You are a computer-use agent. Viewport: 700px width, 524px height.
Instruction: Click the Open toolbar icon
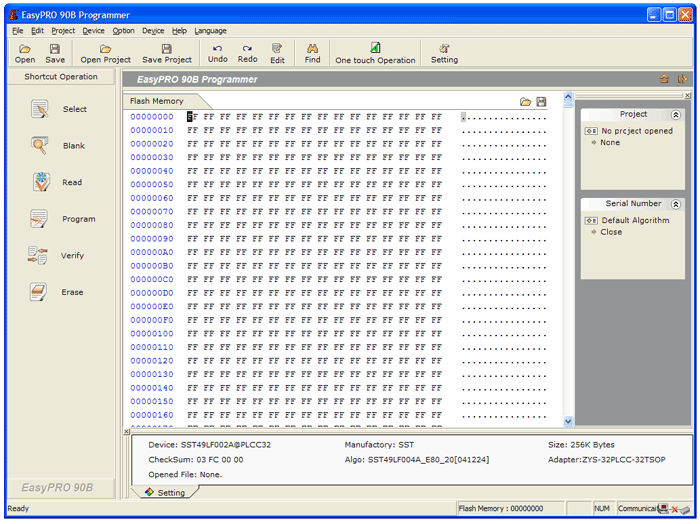[x=25, y=53]
